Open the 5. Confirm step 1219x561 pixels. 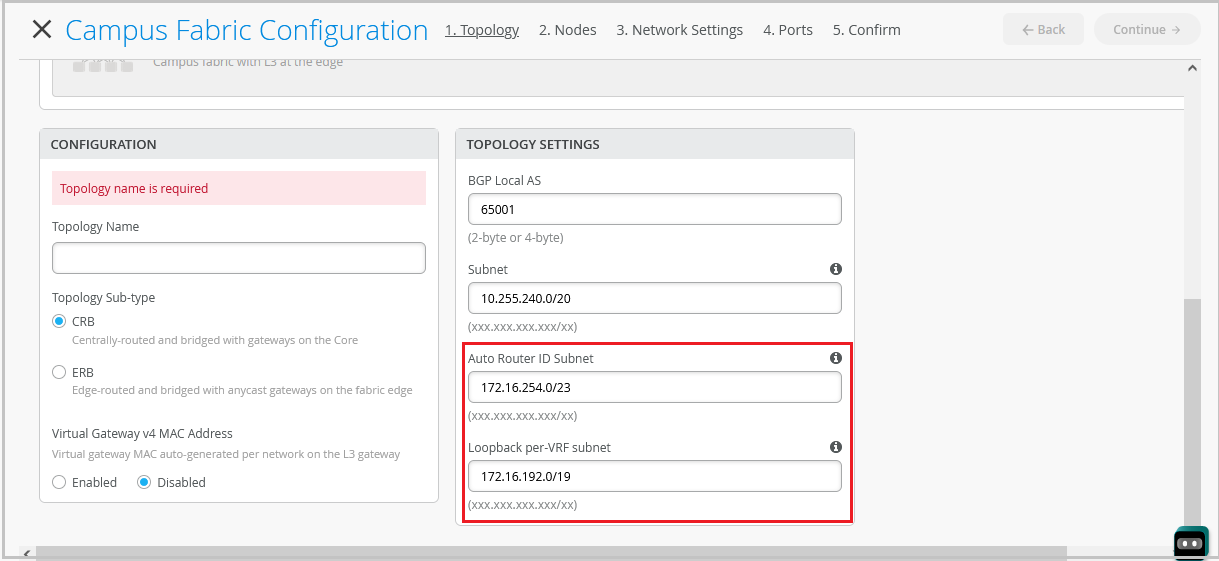pyautogui.click(x=866, y=30)
